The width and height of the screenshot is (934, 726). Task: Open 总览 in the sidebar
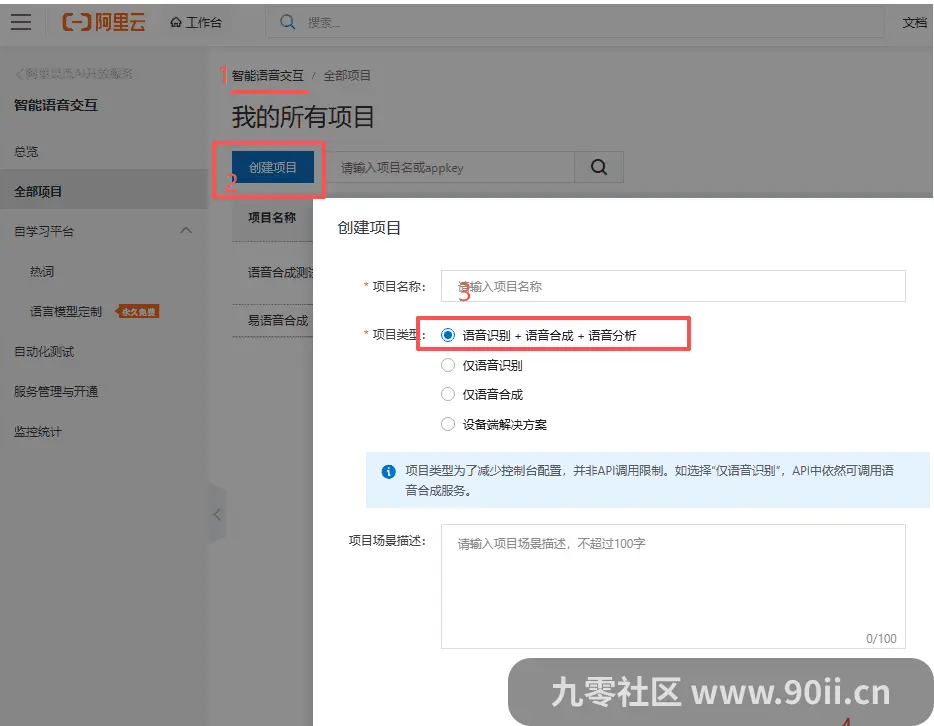pyautogui.click(x=26, y=151)
